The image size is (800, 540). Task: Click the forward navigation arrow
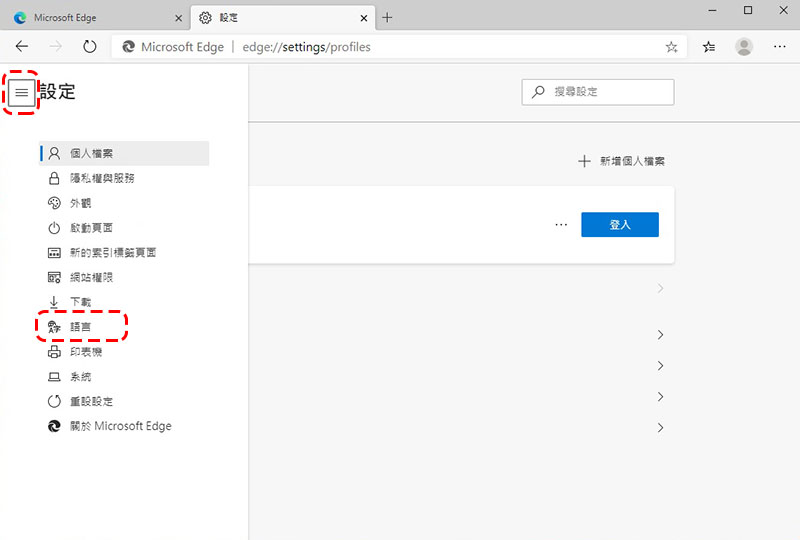56,46
